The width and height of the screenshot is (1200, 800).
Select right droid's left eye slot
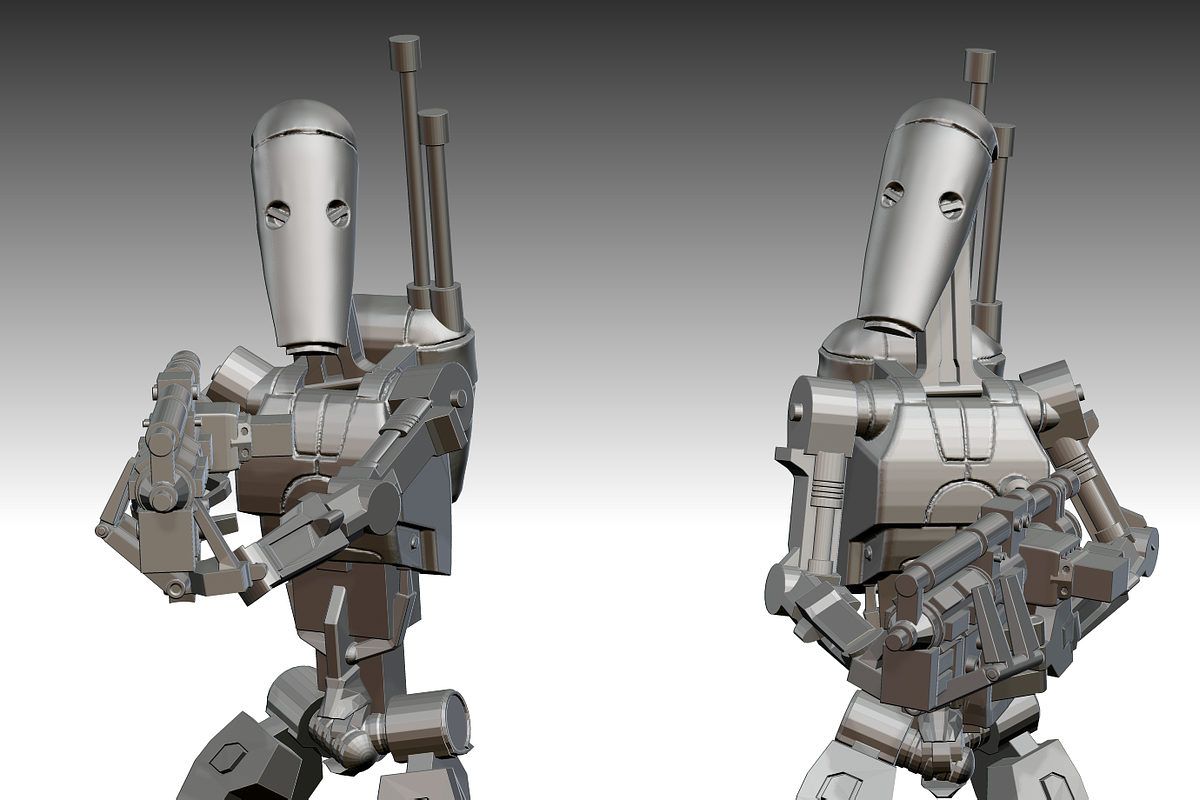tap(893, 193)
